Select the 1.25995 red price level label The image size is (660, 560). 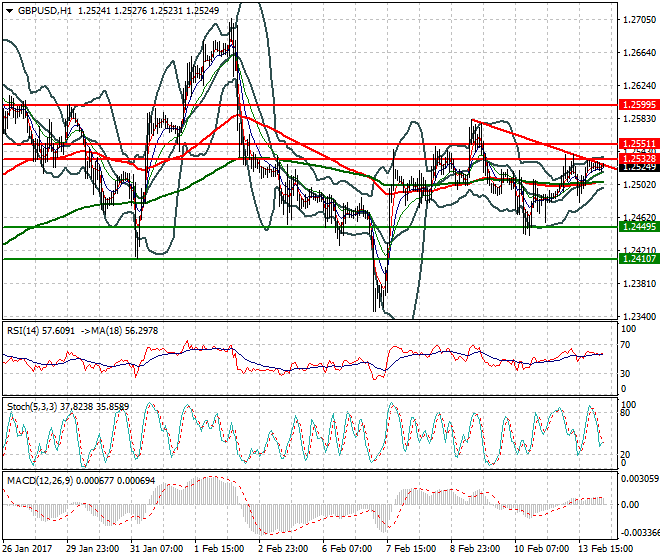coord(639,105)
